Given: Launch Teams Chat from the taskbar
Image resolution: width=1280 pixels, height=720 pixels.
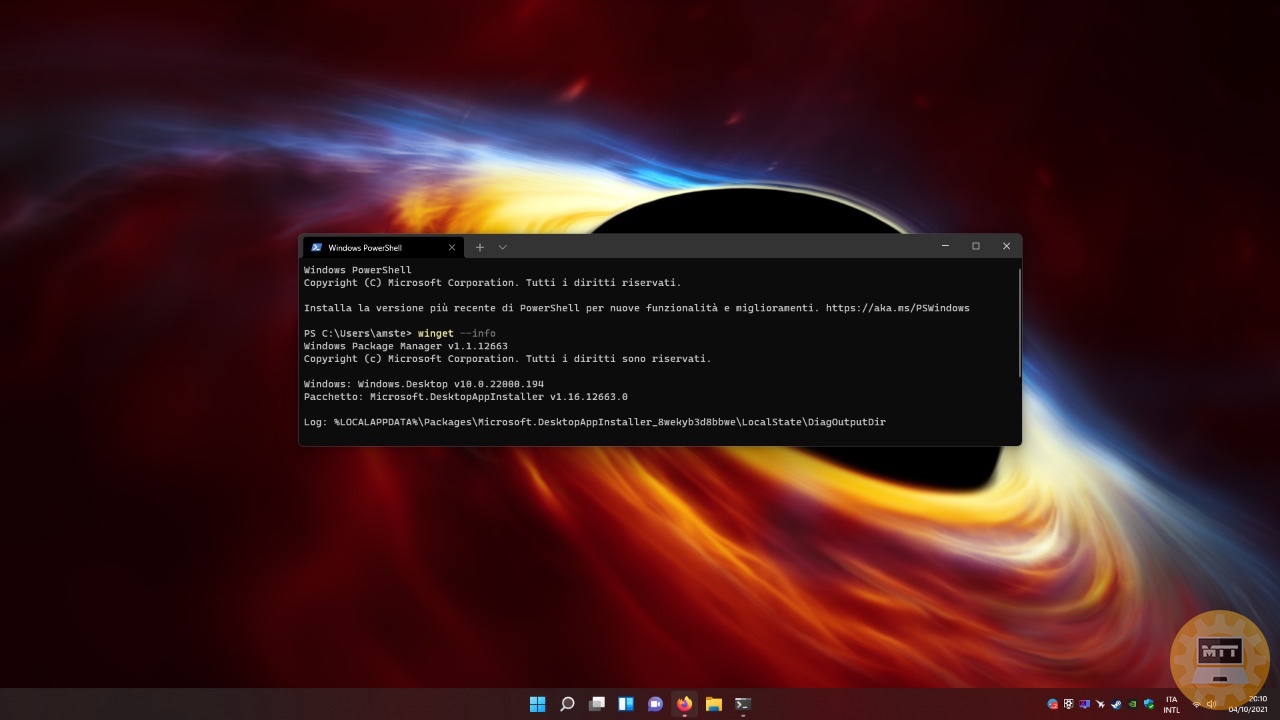Looking at the screenshot, I should pyautogui.click(x=655, y=704).
